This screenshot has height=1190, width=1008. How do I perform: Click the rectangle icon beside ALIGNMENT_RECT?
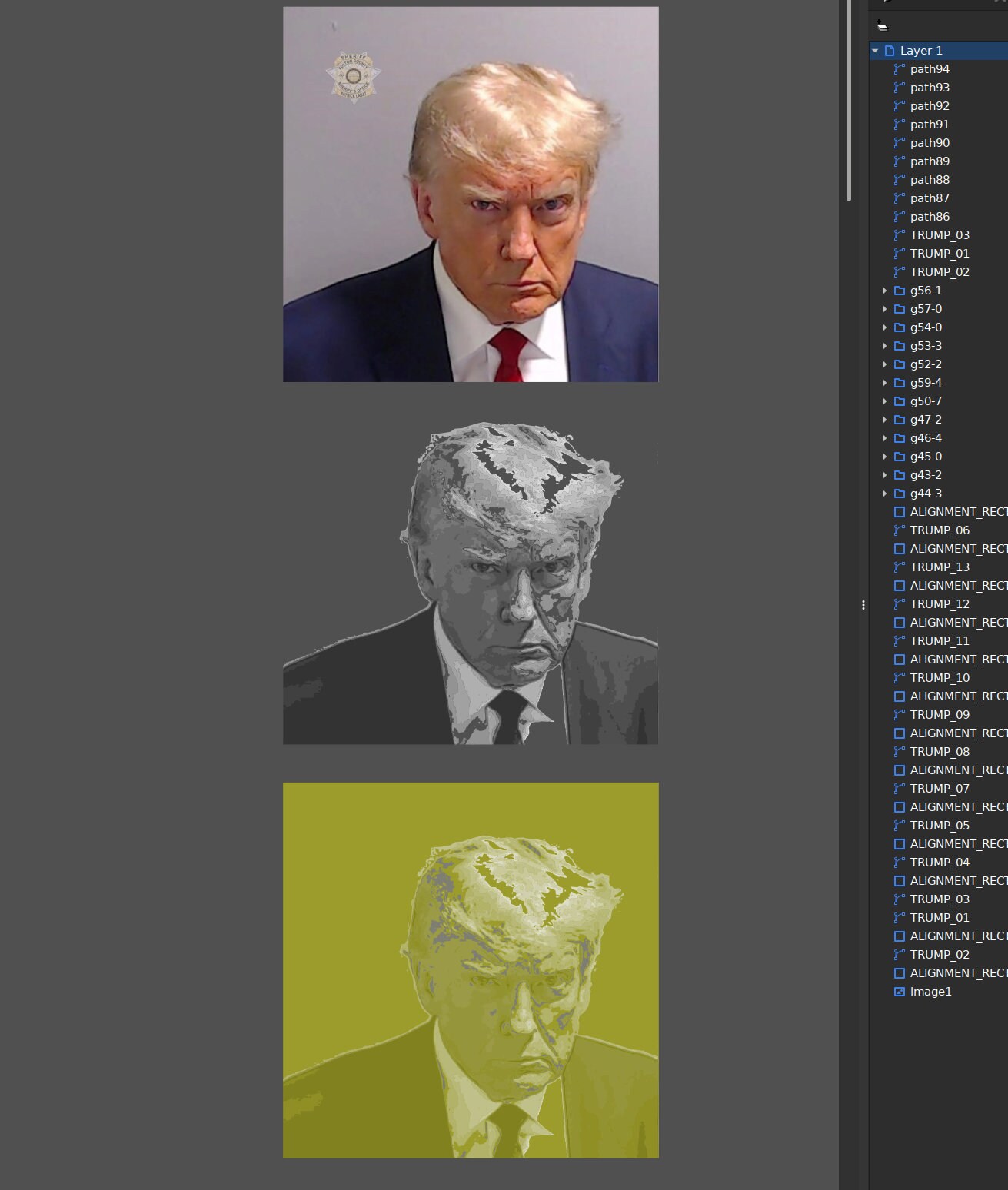899,511
